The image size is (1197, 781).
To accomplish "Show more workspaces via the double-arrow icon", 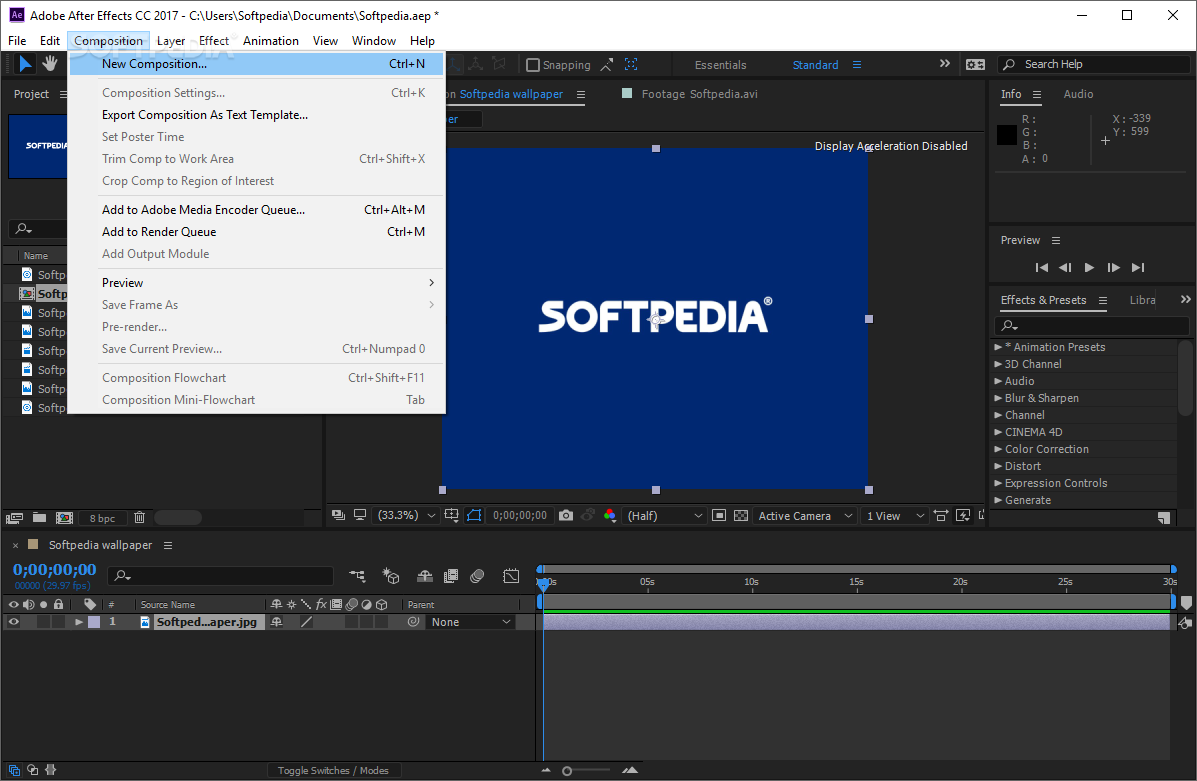I will [x=944, y=64].
